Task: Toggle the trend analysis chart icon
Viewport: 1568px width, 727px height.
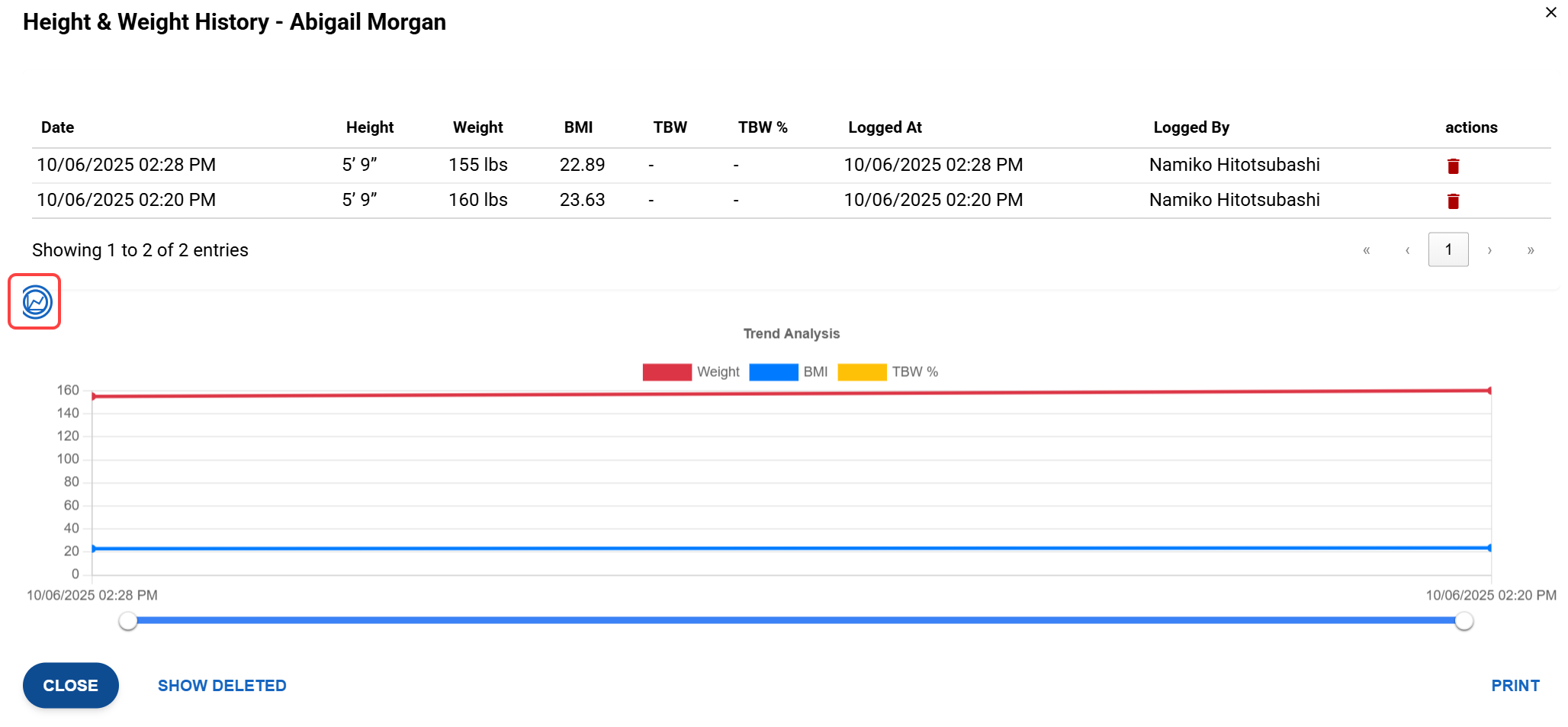Action: click(35, 302)
